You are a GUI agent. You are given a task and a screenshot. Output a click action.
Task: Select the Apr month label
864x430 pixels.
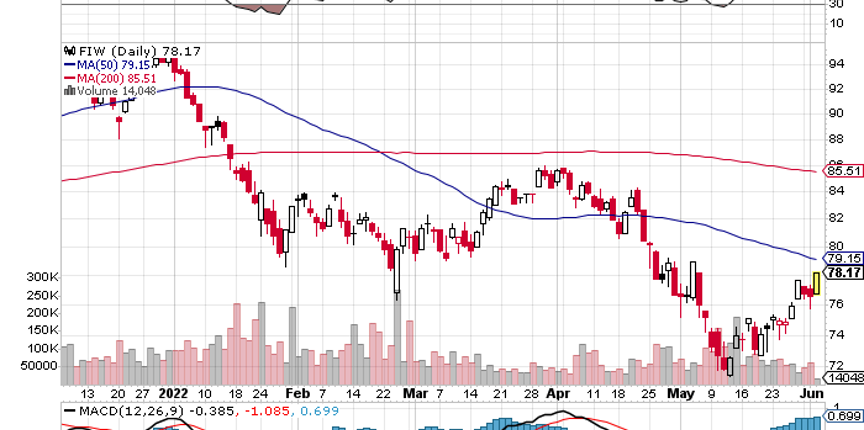tap(558, 394)
